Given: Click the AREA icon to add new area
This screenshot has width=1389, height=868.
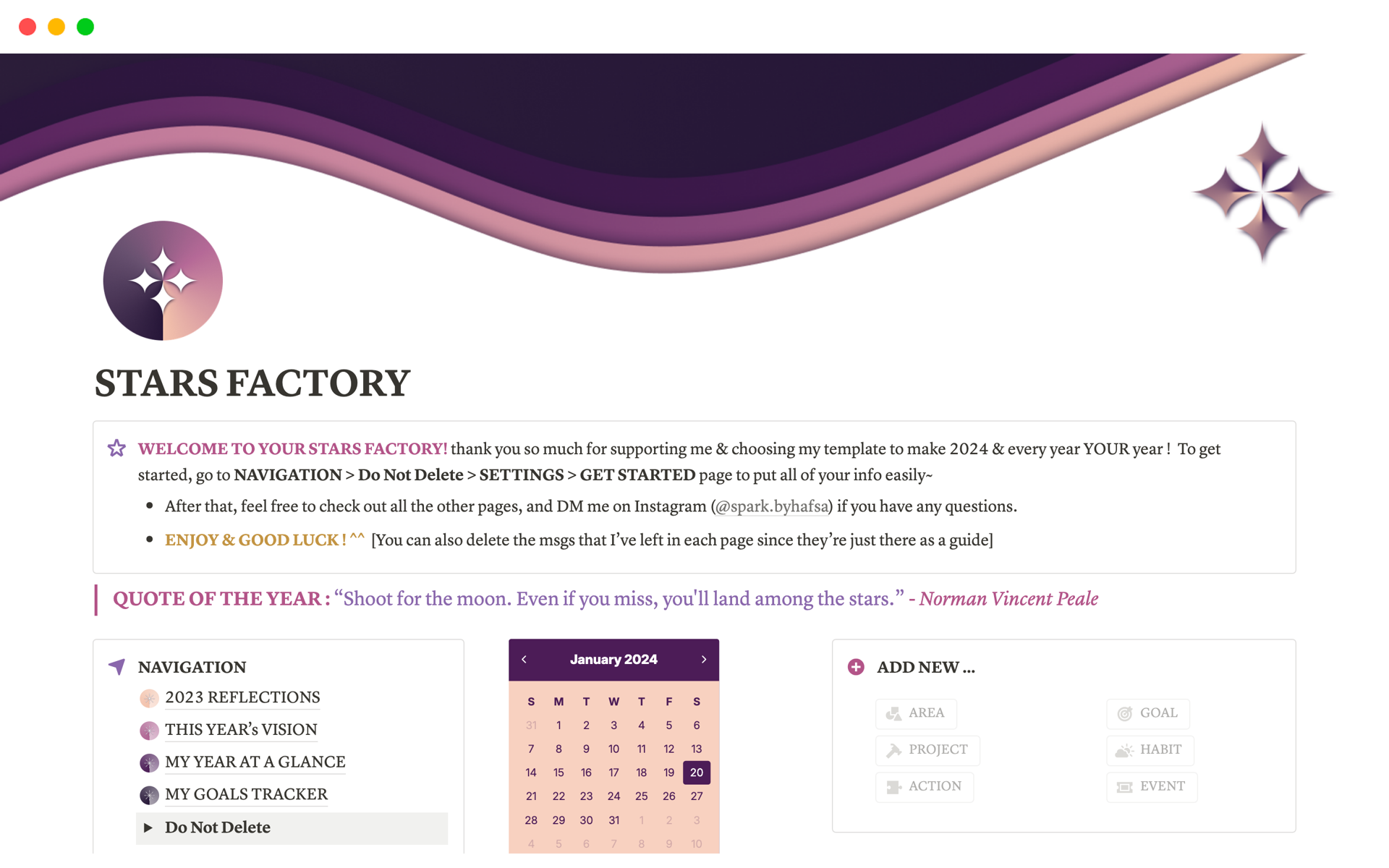Looking at the screenshot, I should (x=894, y=712).
